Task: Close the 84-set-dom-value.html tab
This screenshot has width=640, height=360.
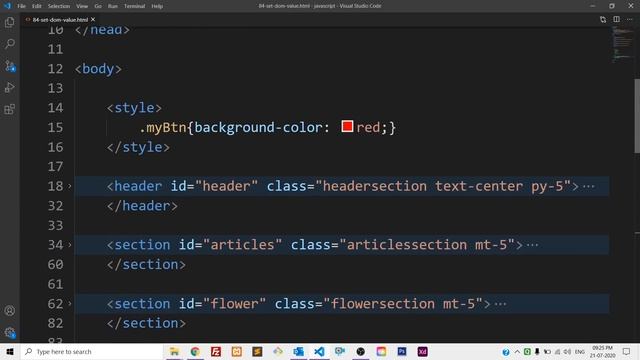Action: coord(93,19)
